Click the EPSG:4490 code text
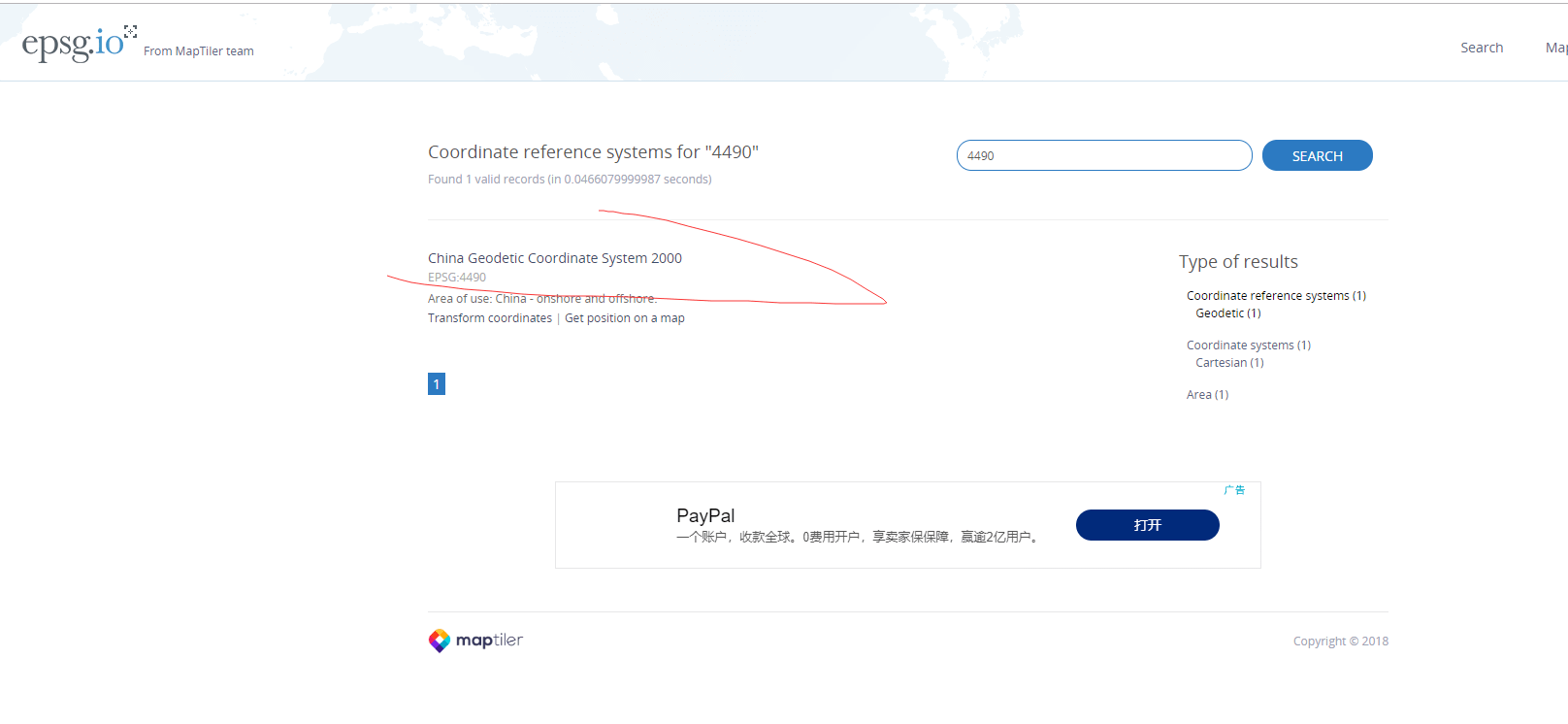The image size is (1568, 724). click(457, 278)
